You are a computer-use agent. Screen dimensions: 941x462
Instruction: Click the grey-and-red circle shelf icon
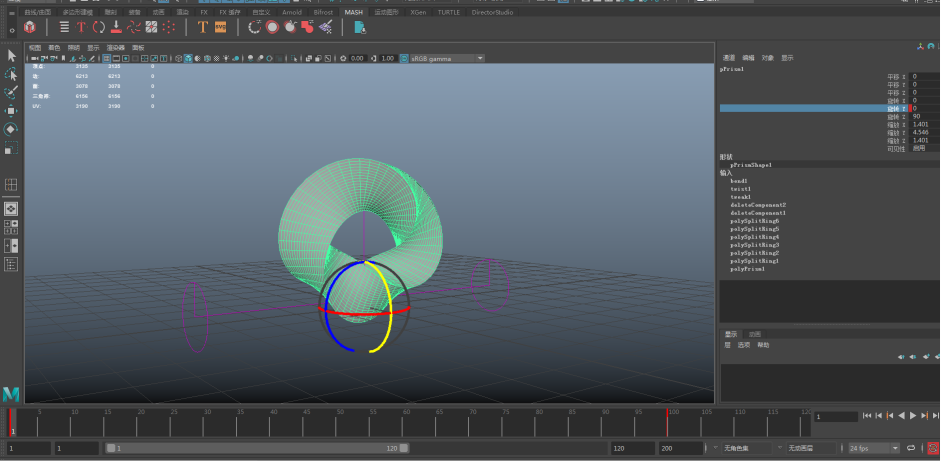pos(272,27)
